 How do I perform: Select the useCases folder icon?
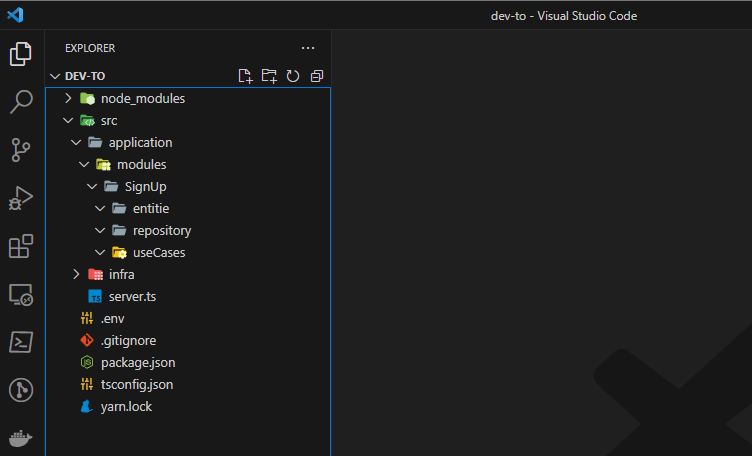coord(119,253)
